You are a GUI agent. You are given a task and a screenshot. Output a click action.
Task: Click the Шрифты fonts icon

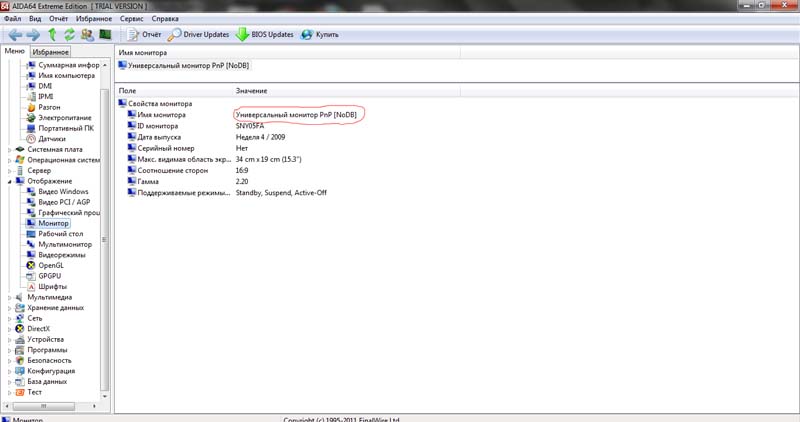31,287
